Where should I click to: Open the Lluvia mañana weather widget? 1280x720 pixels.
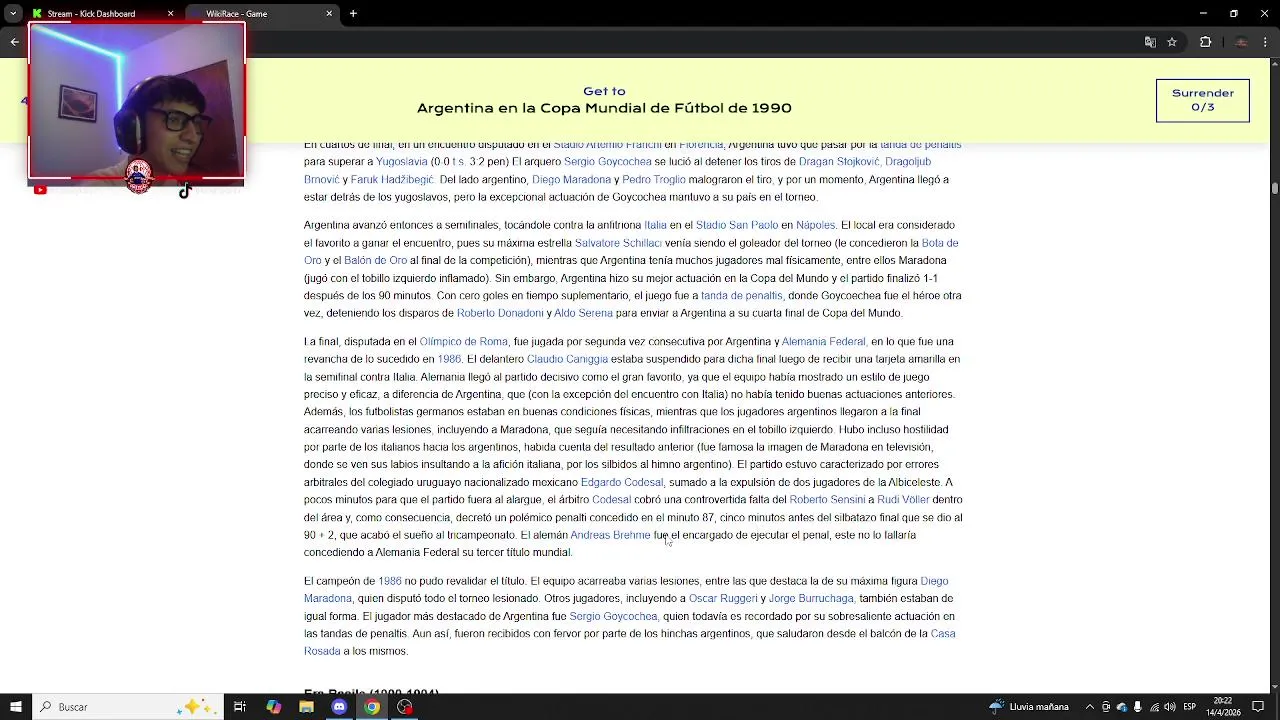click(x=1029, y=707)
